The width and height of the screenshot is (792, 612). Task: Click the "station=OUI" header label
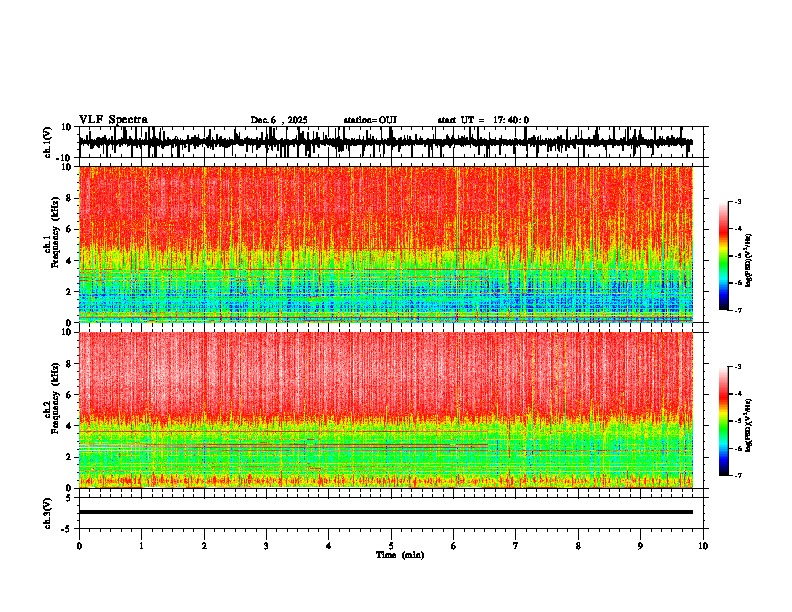370,120
